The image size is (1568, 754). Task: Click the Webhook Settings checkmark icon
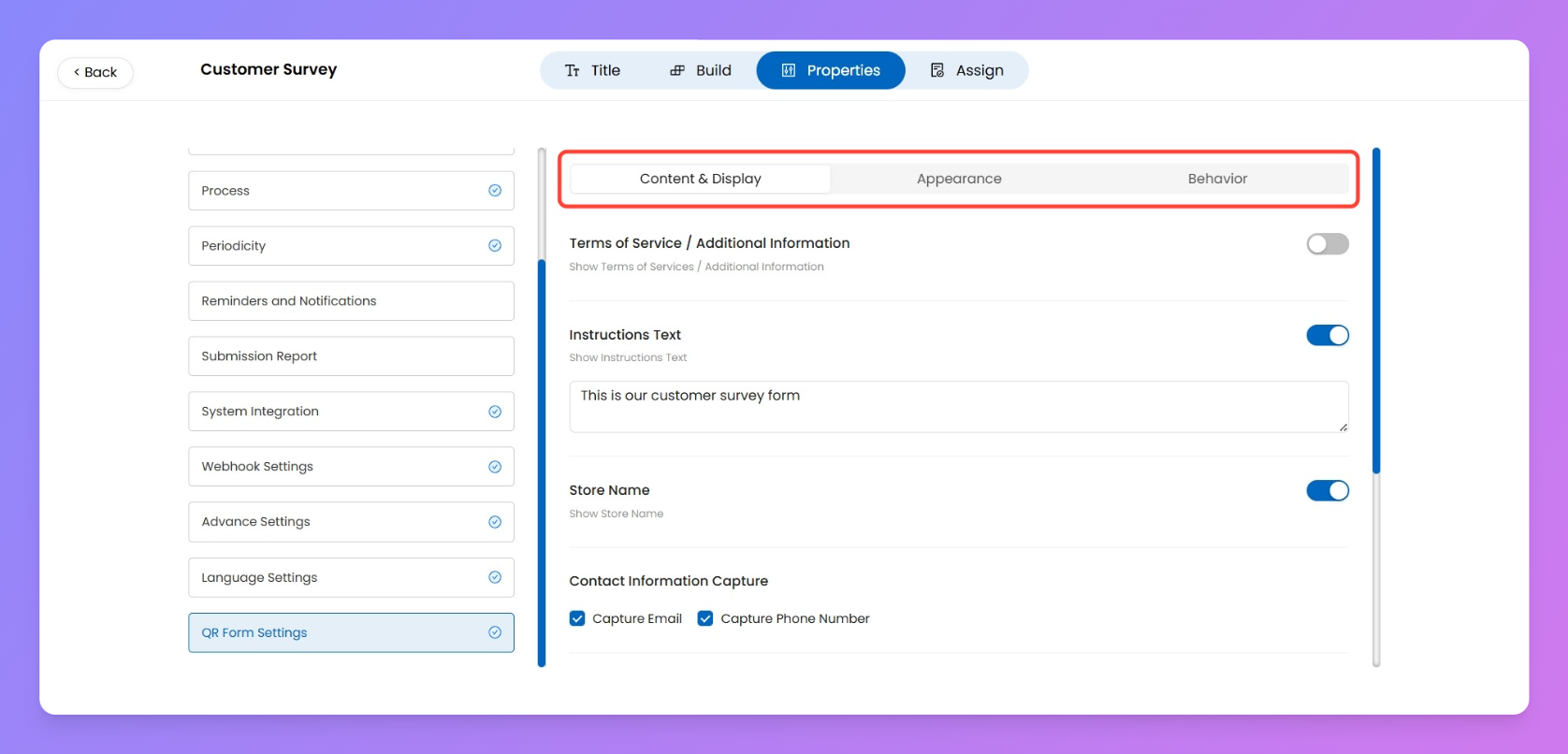495,467
